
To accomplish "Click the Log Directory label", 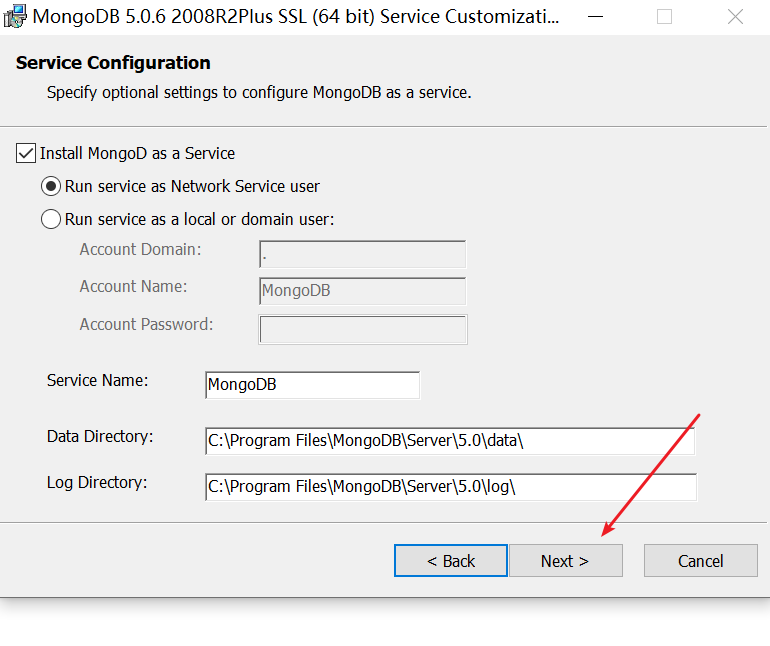I will click(x=97, y=482).
